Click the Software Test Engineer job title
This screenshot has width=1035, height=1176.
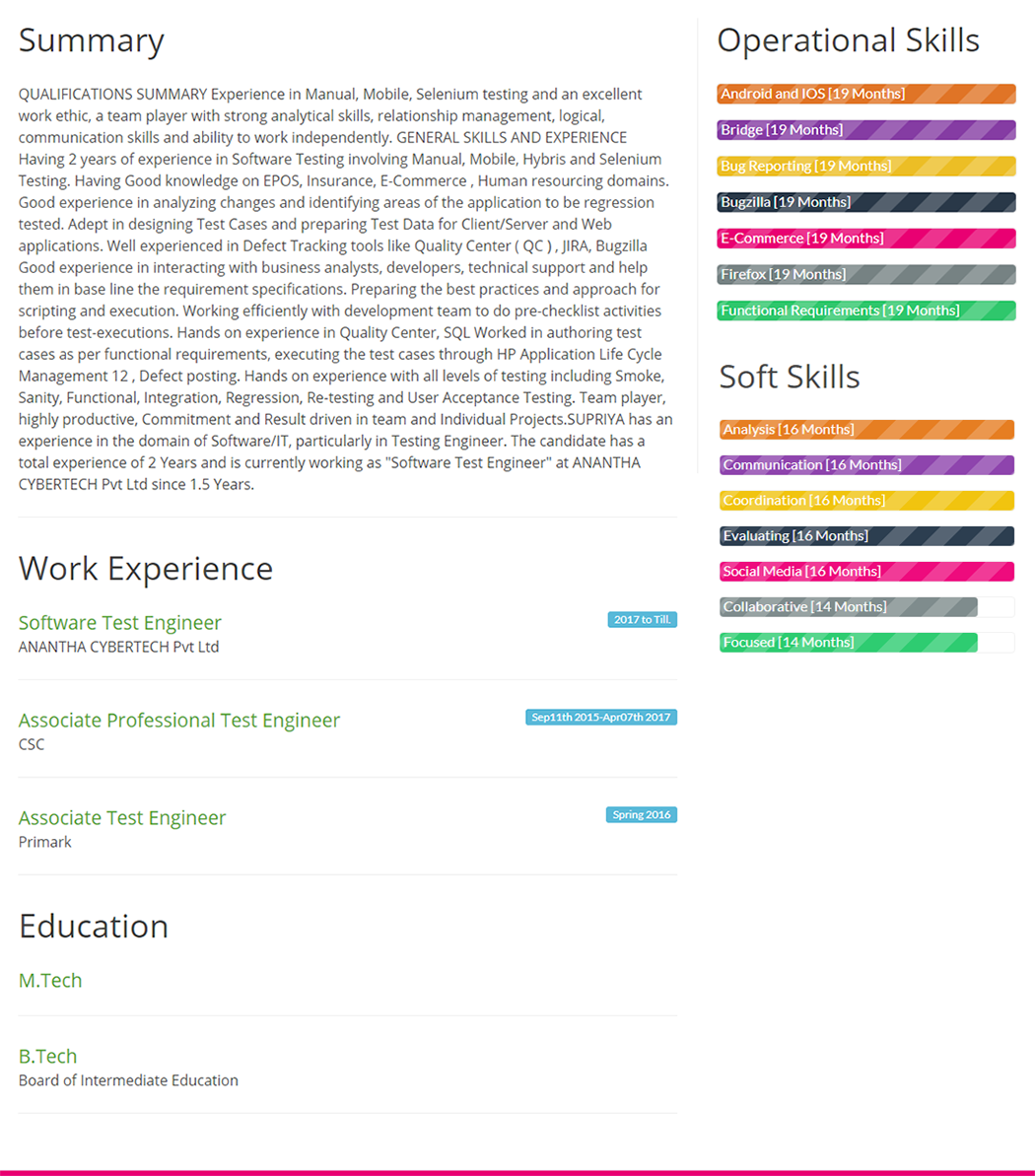[119, 623]
